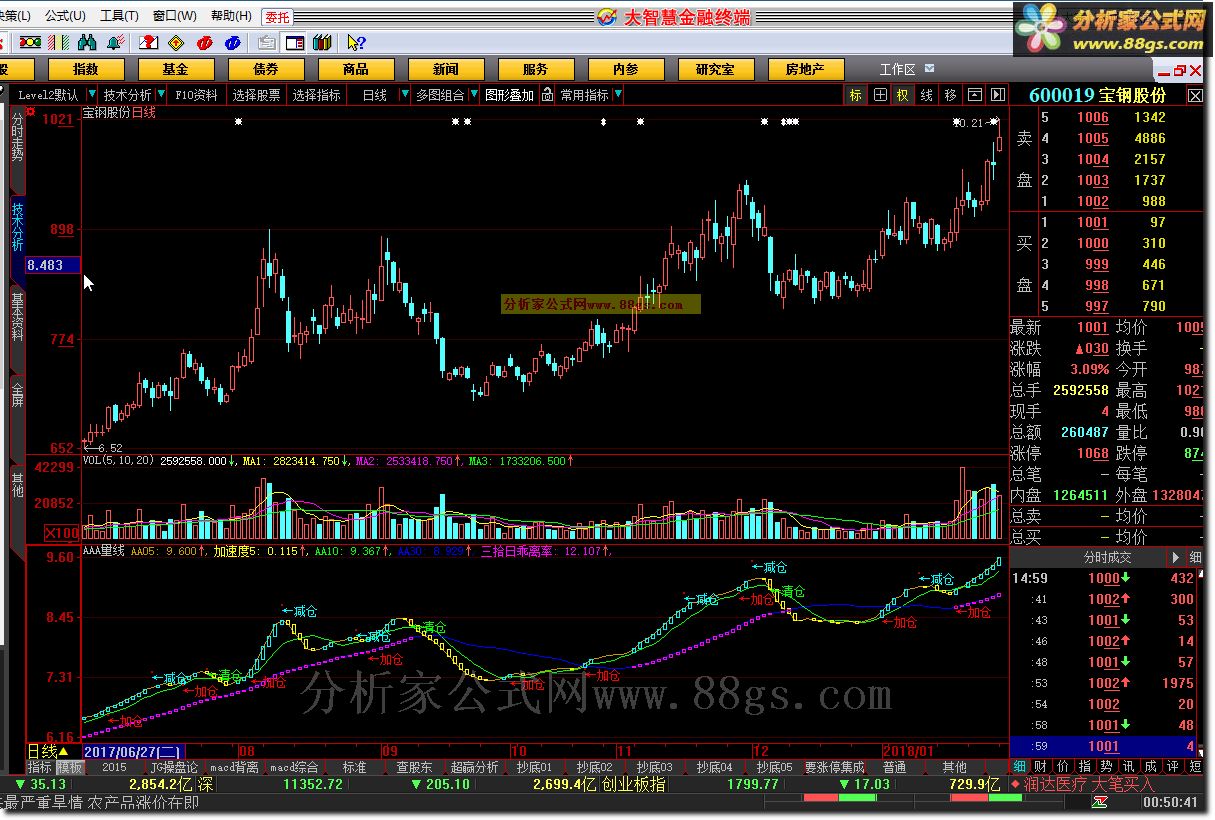Screen dimensions: 1215x820
Task: Open the 公式(U) menu
Action: tap(65, 17)
